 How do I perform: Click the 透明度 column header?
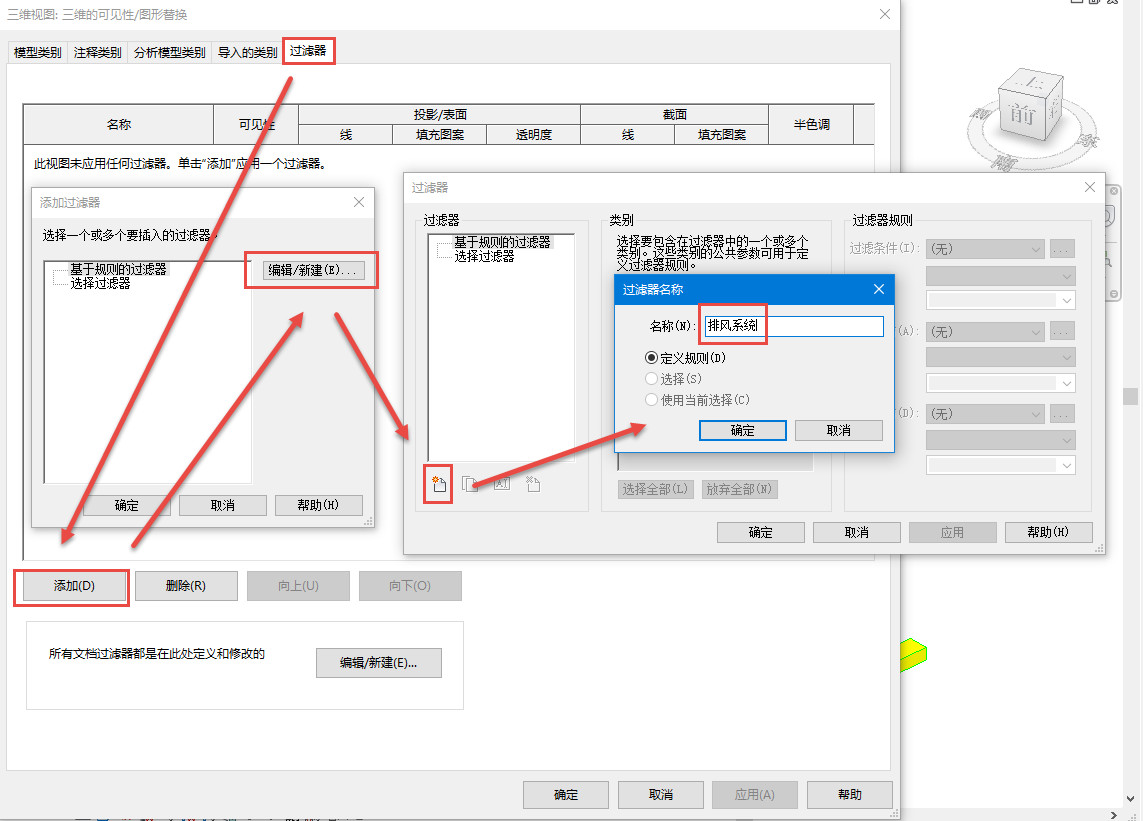(534, 135)
